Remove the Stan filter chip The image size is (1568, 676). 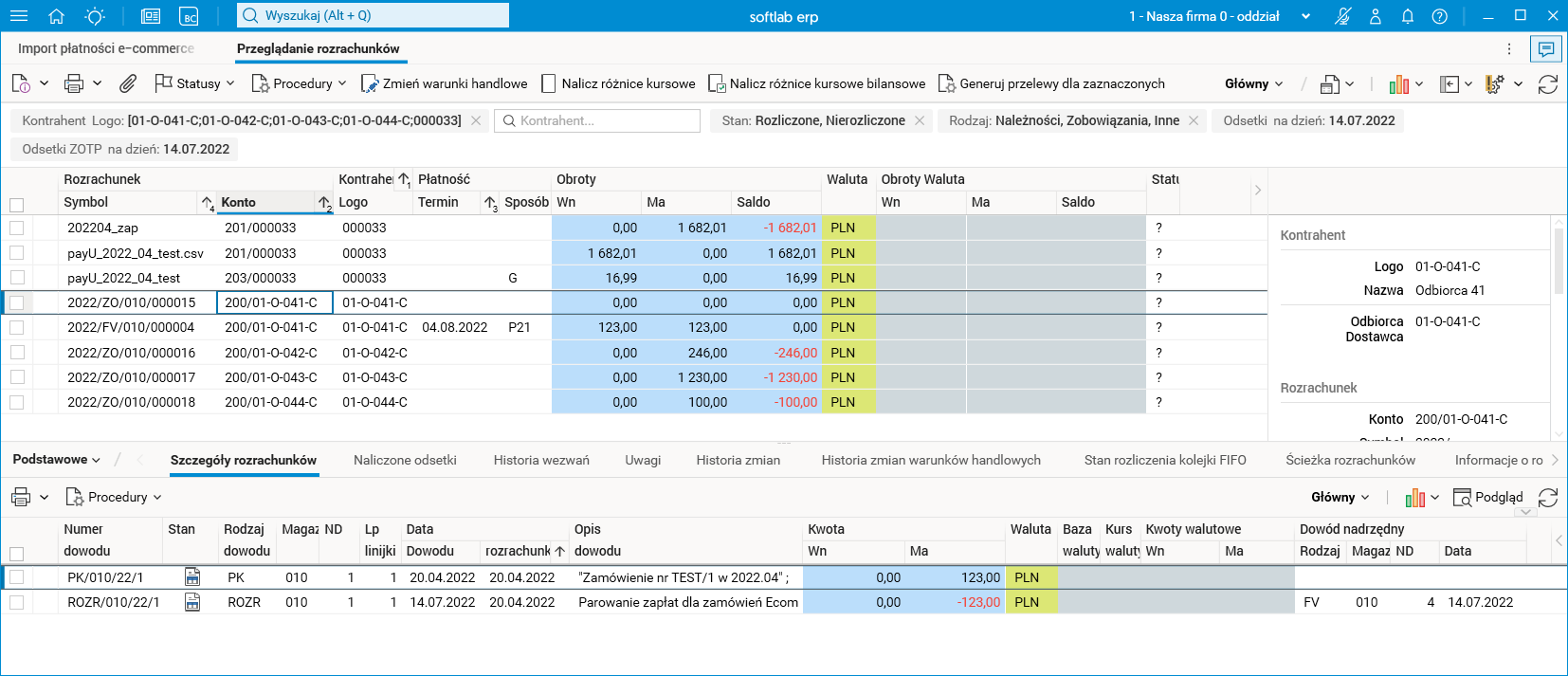point(920,120)
